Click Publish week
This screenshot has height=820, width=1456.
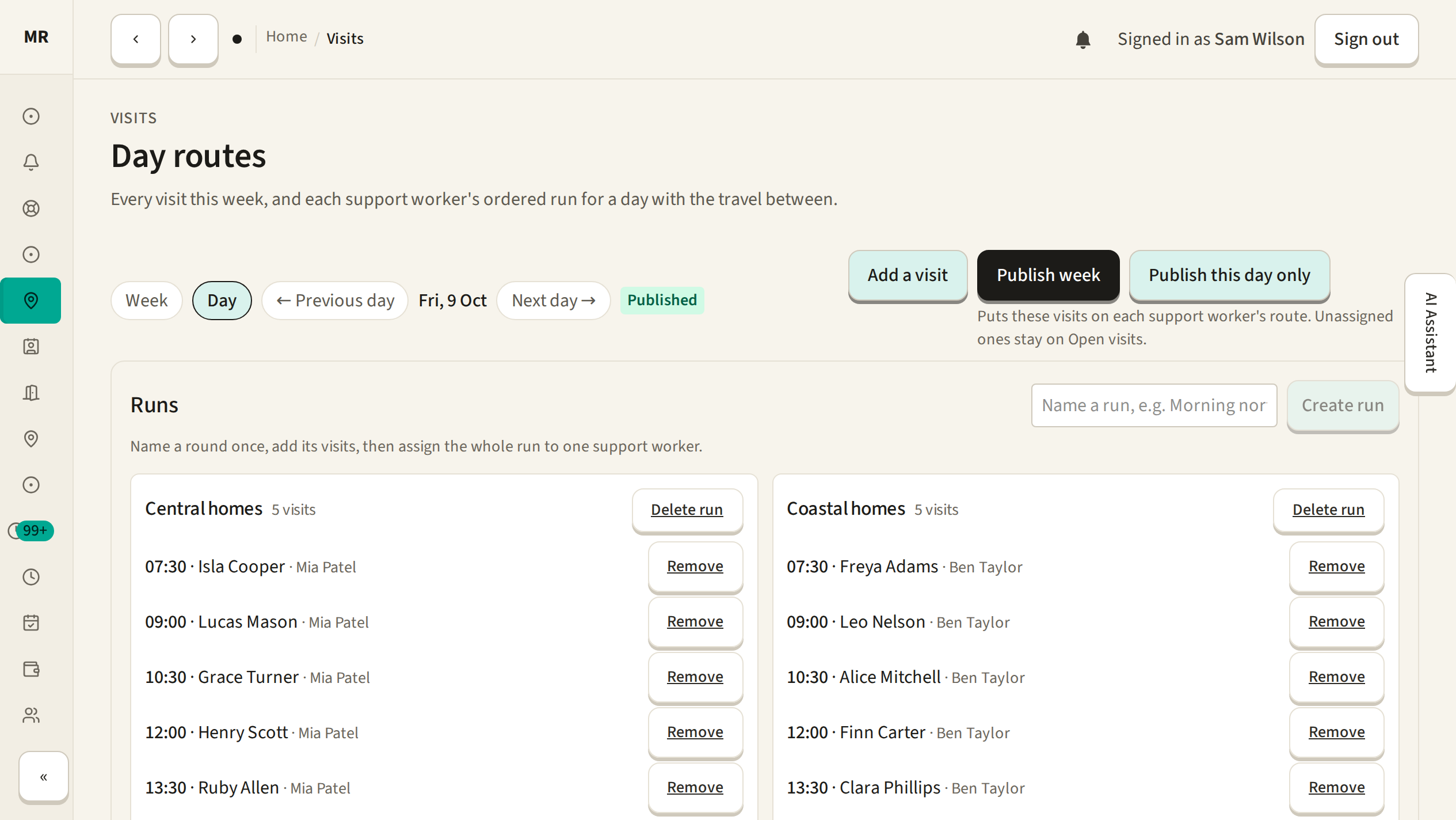[x=1048, y=275]
